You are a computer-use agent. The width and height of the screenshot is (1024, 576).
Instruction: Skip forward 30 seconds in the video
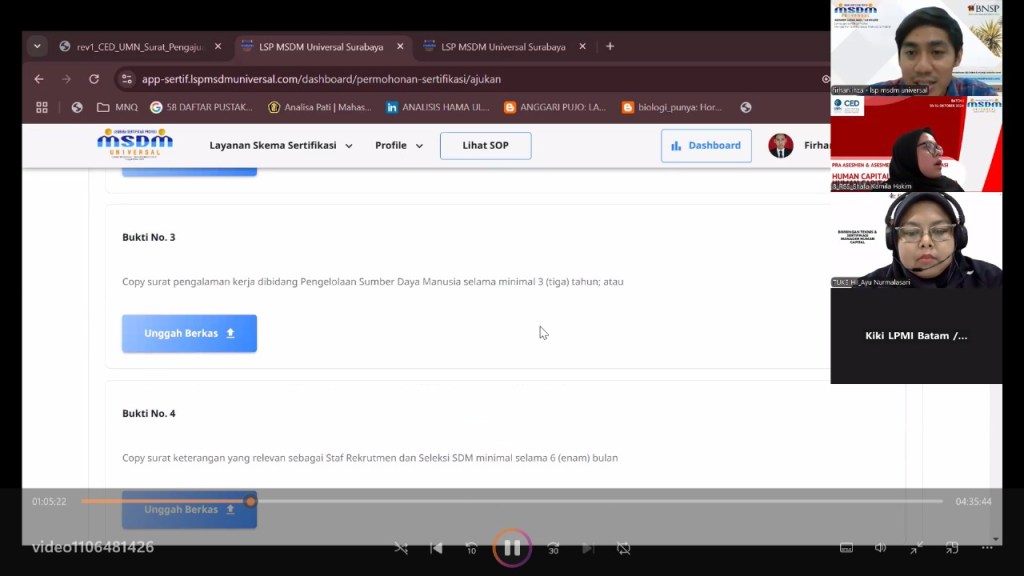553,548
